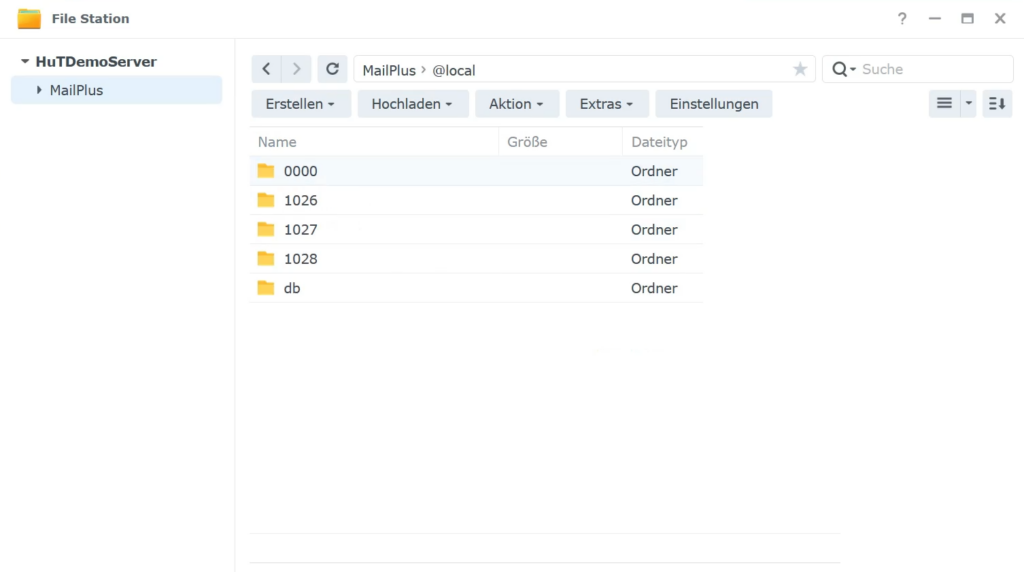The image size is (1024, 572).
Task: Open the view mode dropdown arrow
Action: tap(968, 103)
